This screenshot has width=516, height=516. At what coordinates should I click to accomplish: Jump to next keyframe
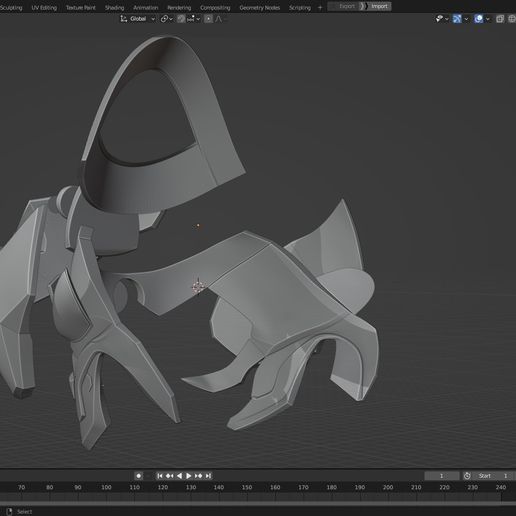[x=198, y=476]
